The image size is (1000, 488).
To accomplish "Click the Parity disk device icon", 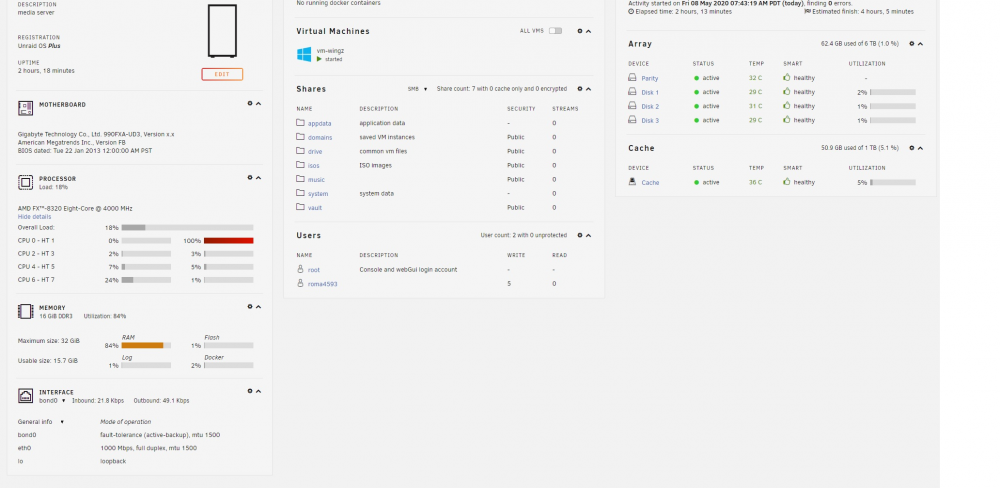I will [x=632, y=77].
